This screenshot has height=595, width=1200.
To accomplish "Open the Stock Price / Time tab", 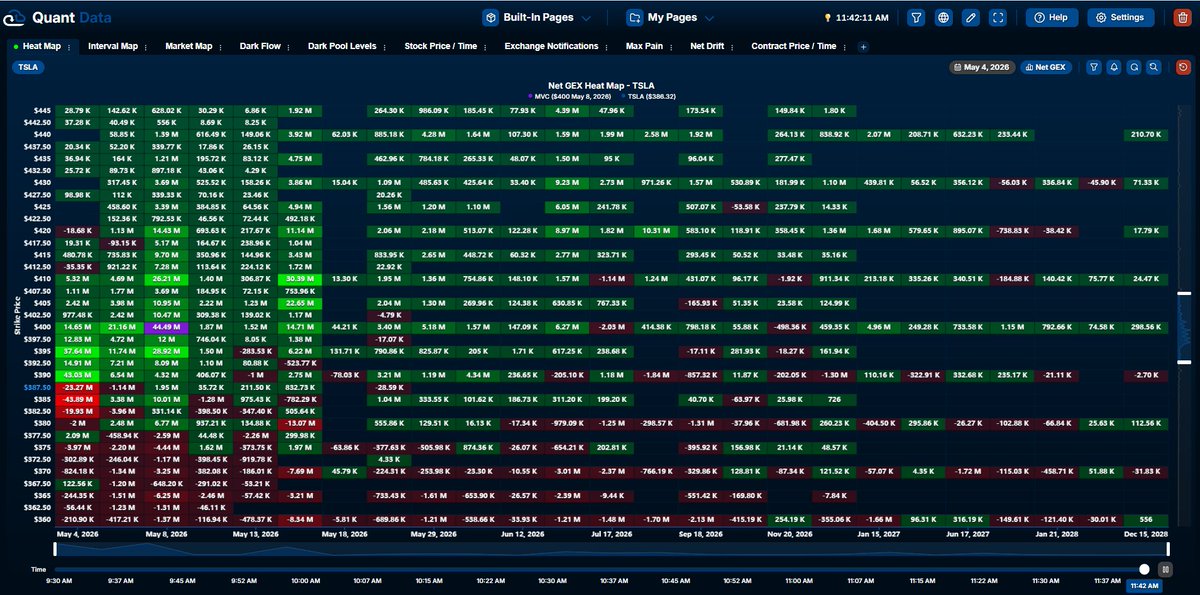I will click(x=440, y=46).
